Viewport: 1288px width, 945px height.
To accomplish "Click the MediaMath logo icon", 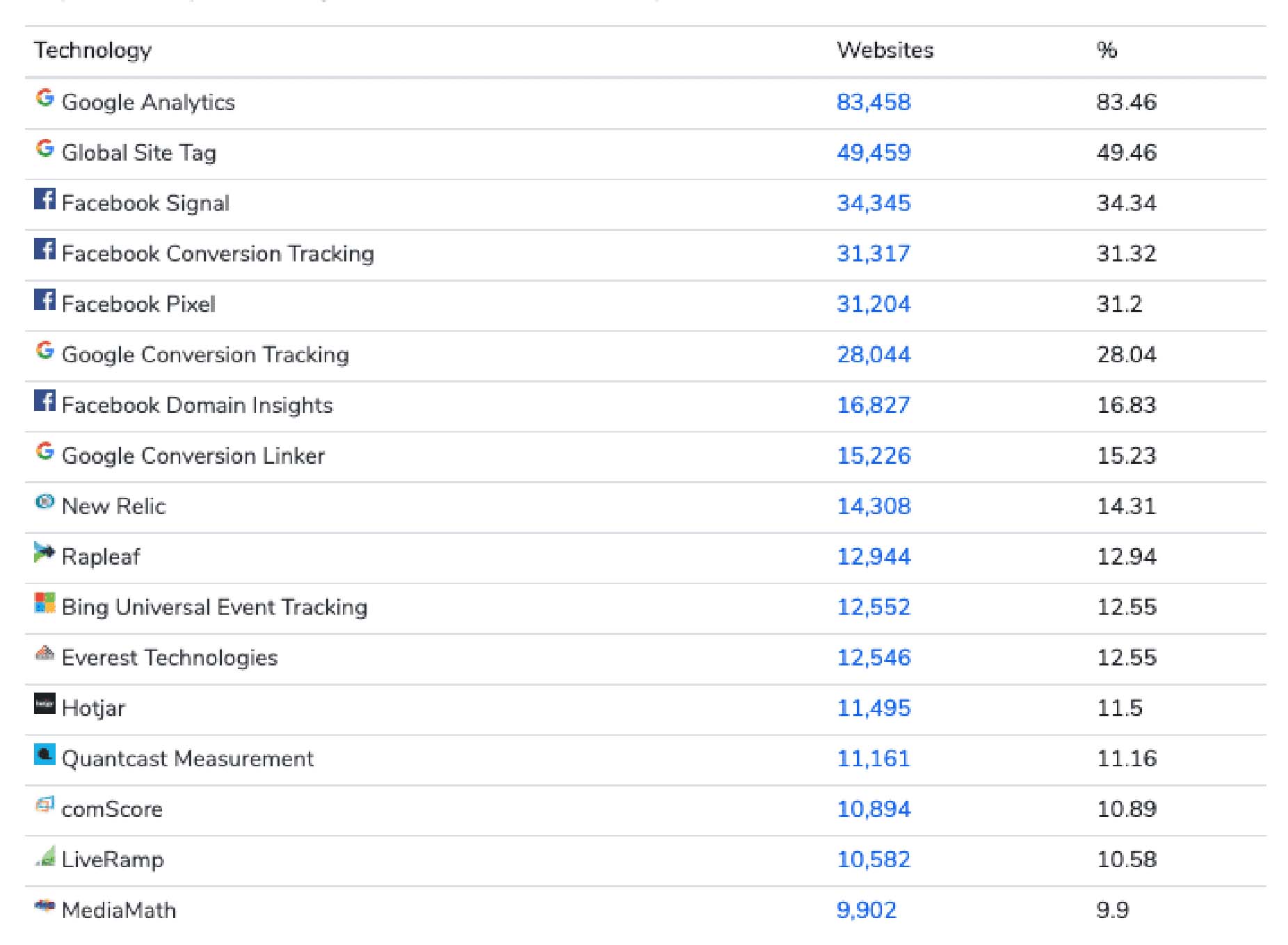I will tap(45, 905).
